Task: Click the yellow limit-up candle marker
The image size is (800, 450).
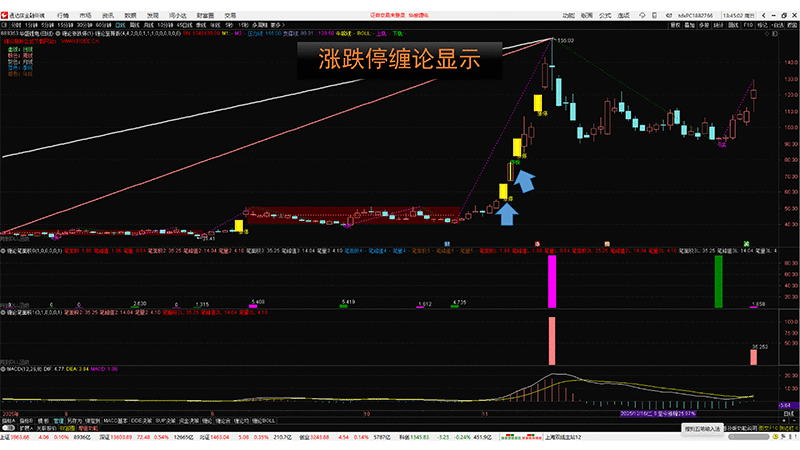Action: point(537,103)
